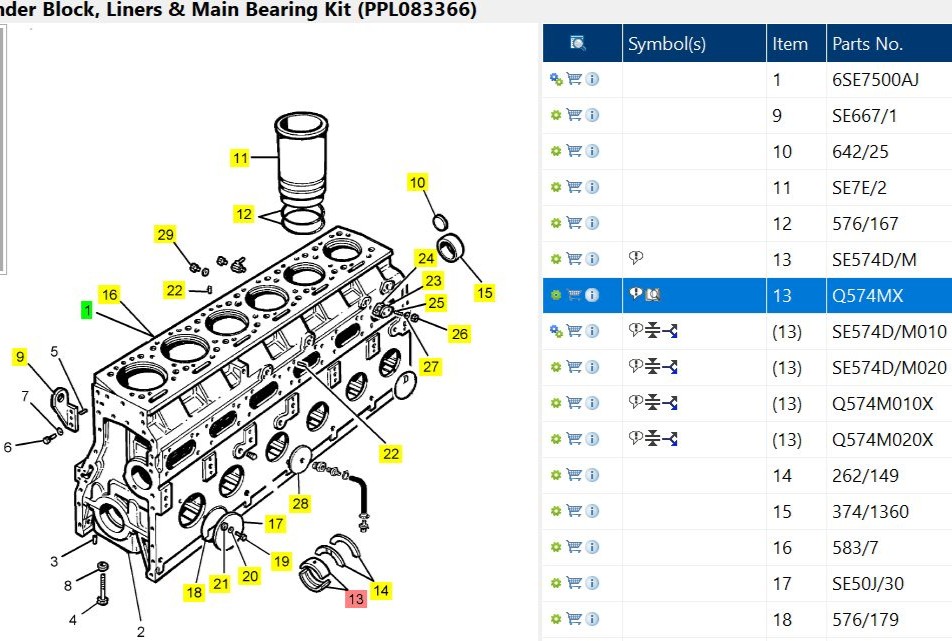The height and width of the screenshot is (641, 952).
Task: Click callout 25 on the diagram
Action: click(x=436, y=302)
